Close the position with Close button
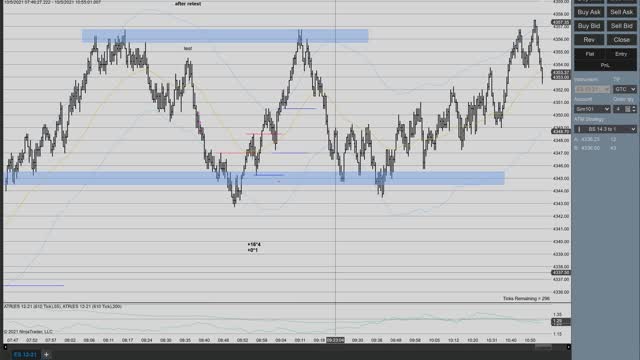This screenshot has height=360, width=640. click(621, 40)
